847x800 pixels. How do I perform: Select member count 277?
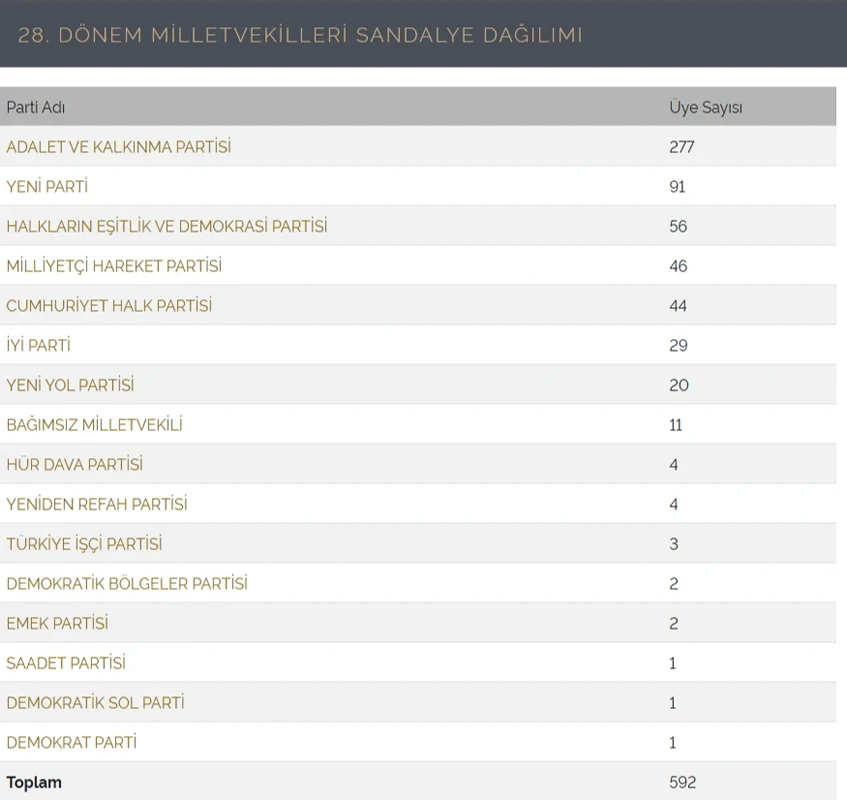(682, 147)
